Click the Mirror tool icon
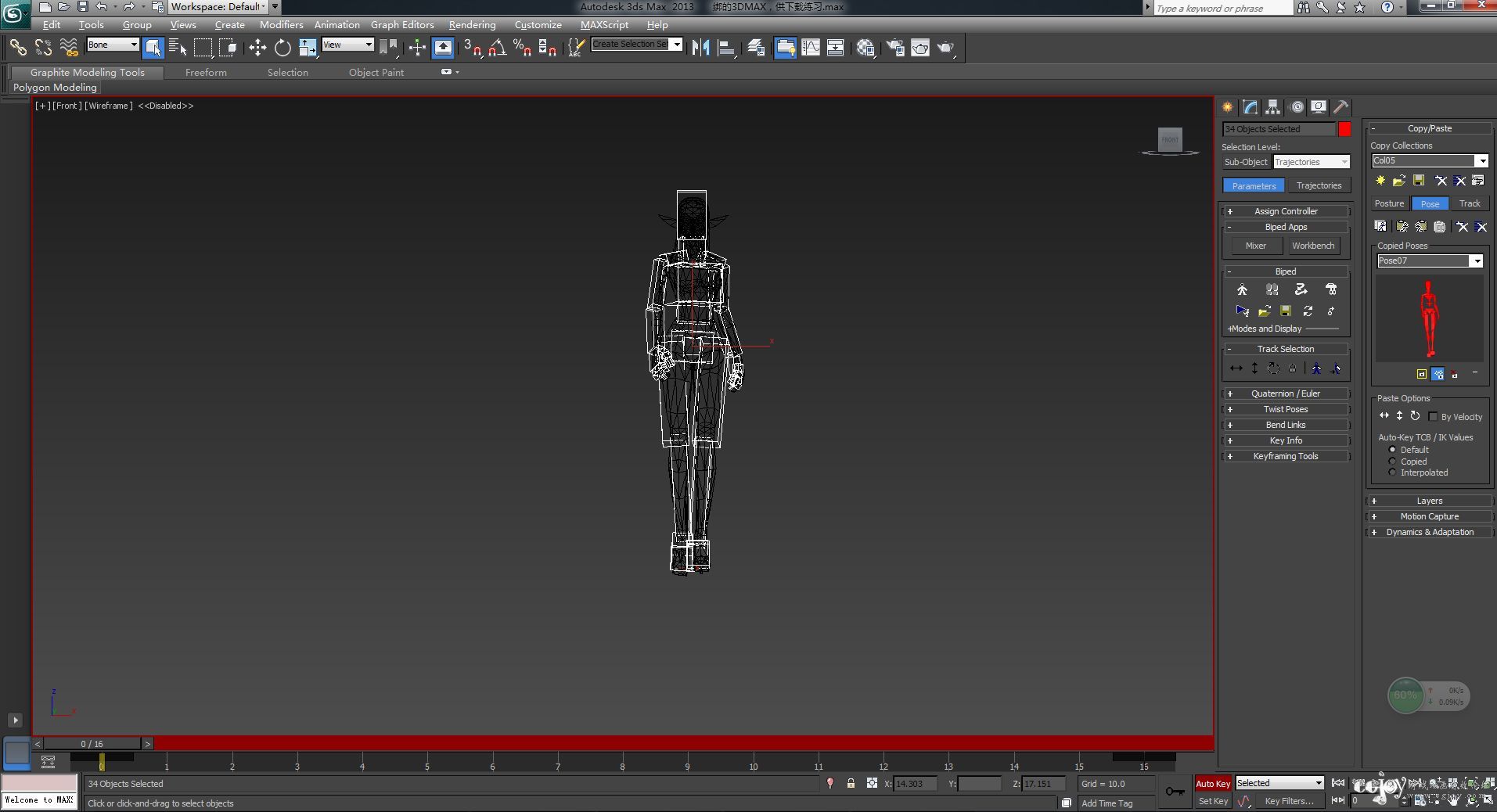Image resolution: width=1497 pixels, height=812 pixels. pyautogui.click(x=700, y=48)
